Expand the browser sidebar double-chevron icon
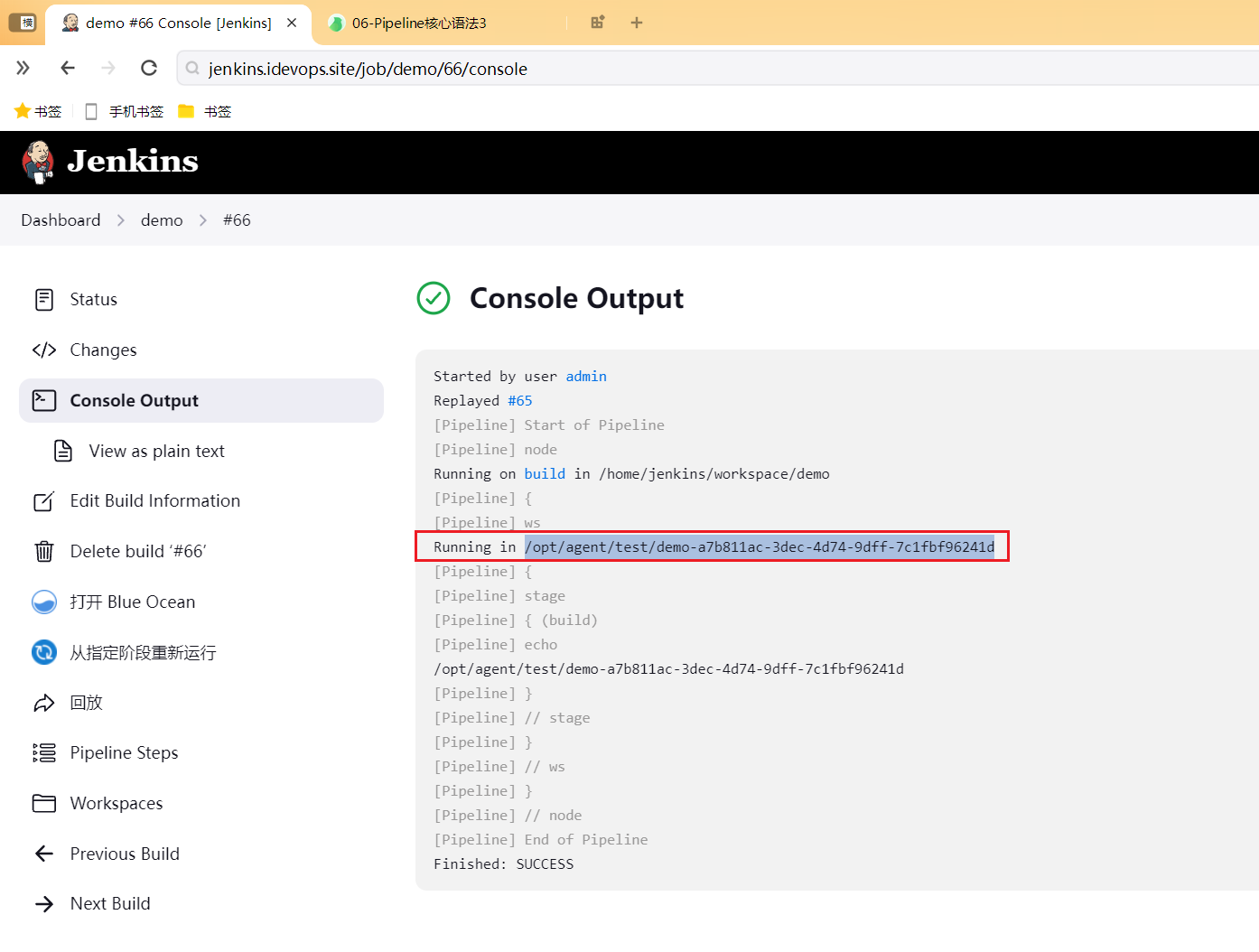 coord(23,68)
